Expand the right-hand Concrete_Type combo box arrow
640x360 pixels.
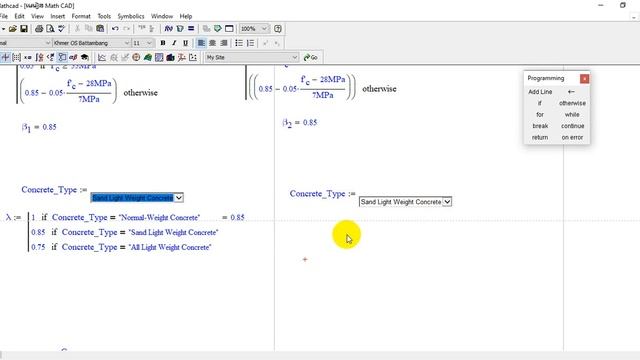(447, 202)
